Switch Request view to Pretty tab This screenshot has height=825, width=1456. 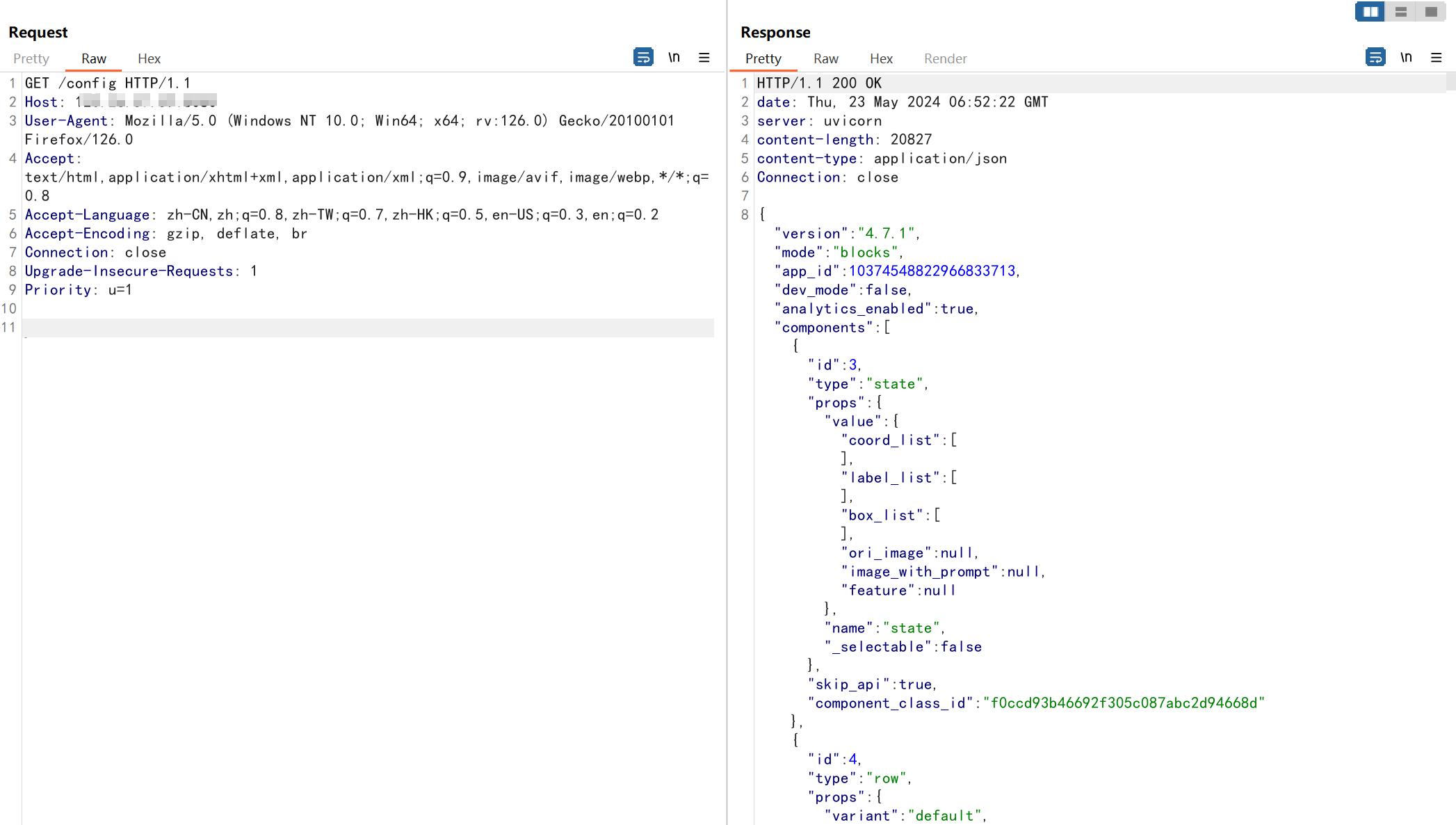31,58
